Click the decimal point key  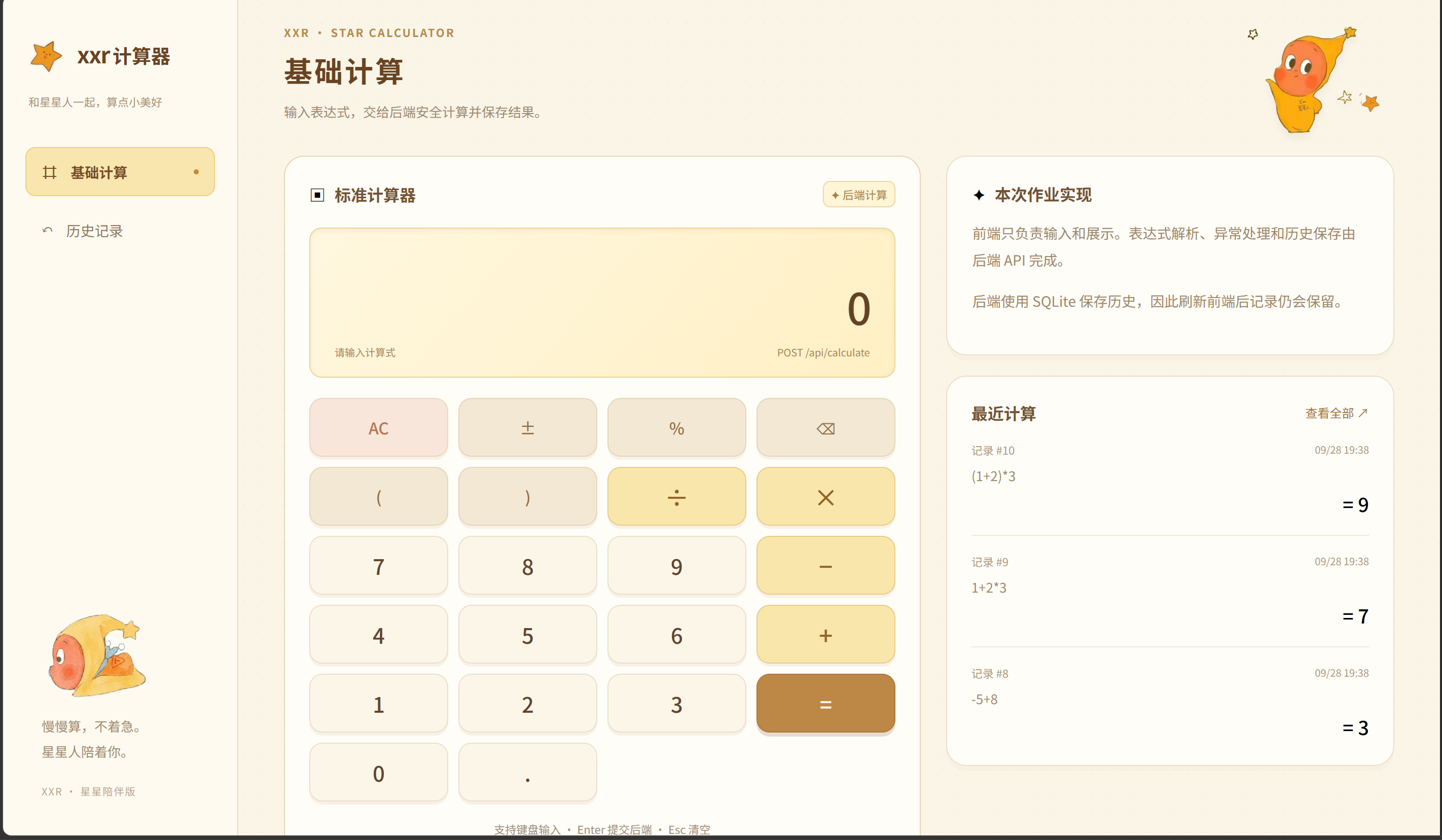528,773
